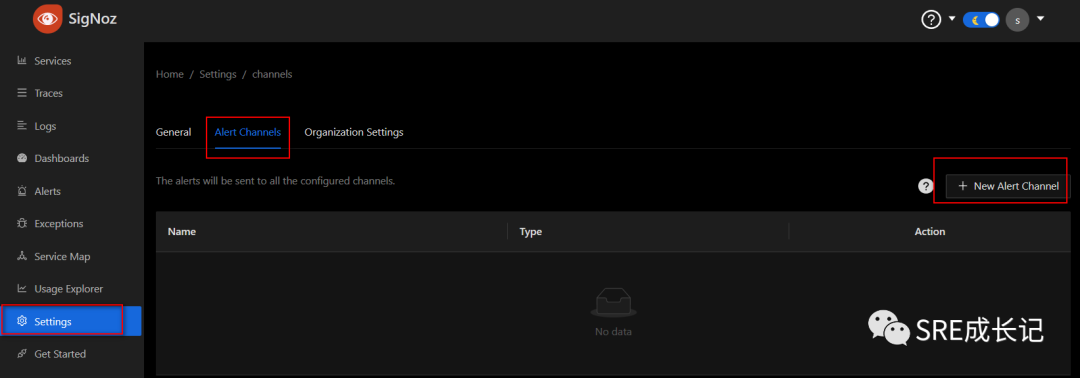This screenshot has width=1080, height=378.
Task: Open the Traces page
Action: click(48, 93)
